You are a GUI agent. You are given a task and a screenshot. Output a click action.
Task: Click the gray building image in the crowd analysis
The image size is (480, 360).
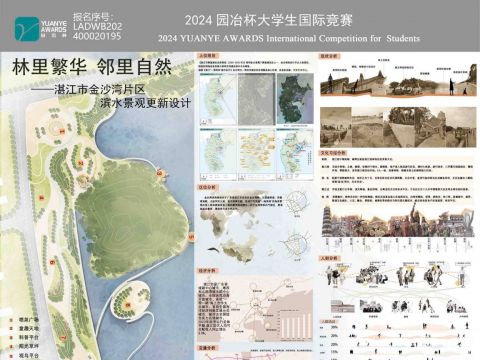342,306
